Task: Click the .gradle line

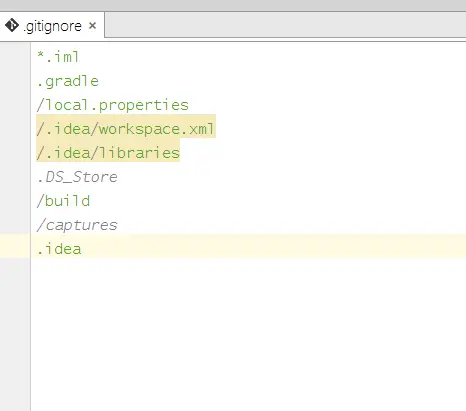Action: (68, 81)
